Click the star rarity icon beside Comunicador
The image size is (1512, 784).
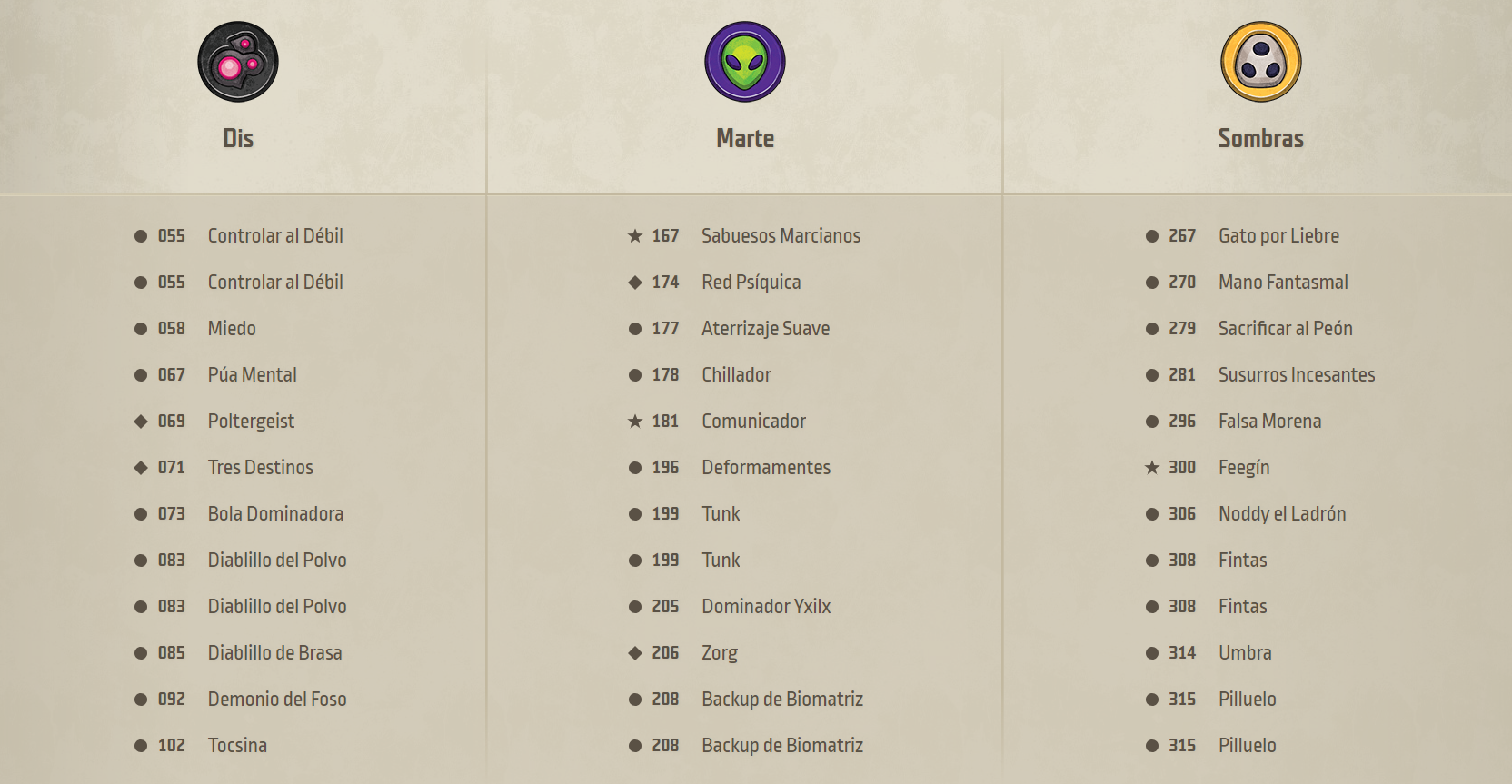point(635,422)
